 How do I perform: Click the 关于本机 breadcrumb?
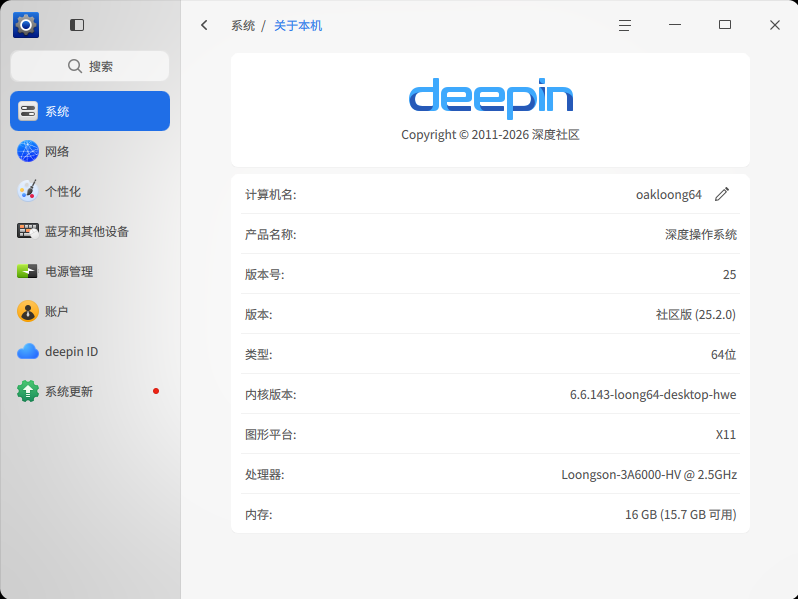point(298,25)
